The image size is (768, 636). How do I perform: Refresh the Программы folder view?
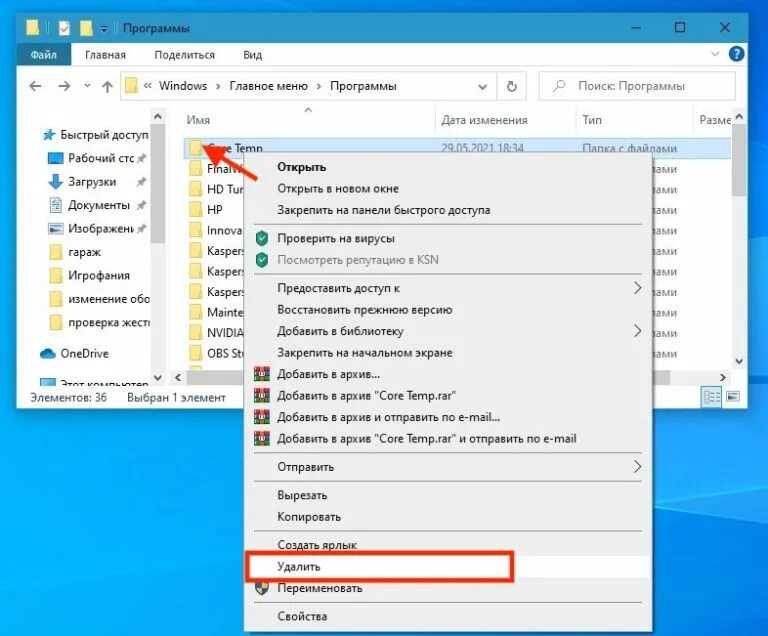[512, 86]
